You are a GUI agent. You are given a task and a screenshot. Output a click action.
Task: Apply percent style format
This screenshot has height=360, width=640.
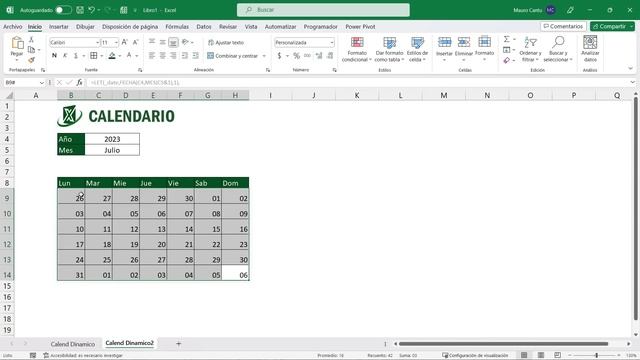297,56
